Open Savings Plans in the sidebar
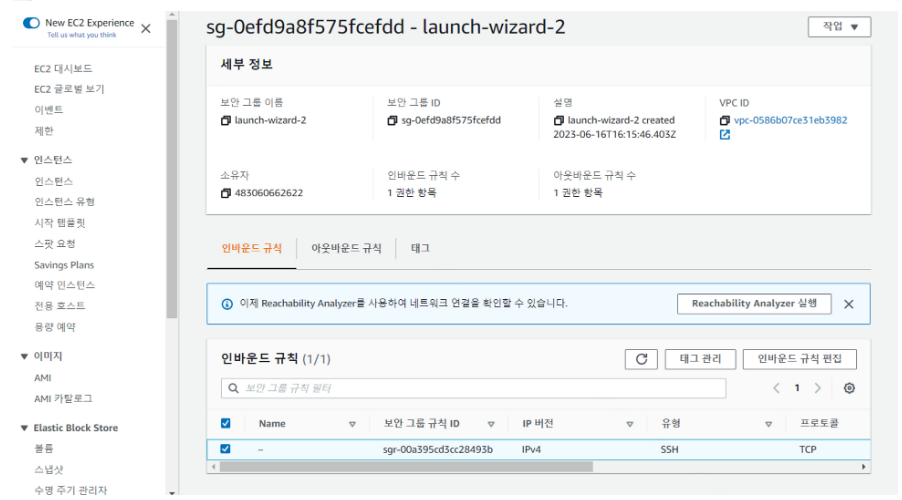This screenshot has width=902, height=500. coord(64,265)
